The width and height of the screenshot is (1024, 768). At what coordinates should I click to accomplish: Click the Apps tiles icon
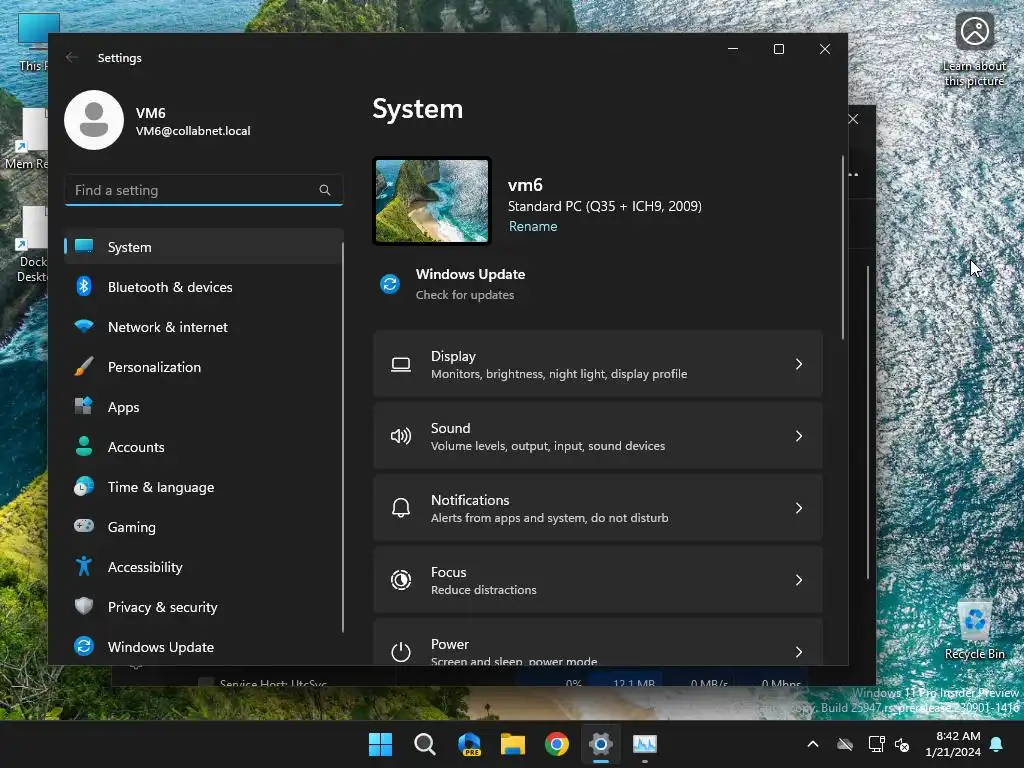[84, 406]
